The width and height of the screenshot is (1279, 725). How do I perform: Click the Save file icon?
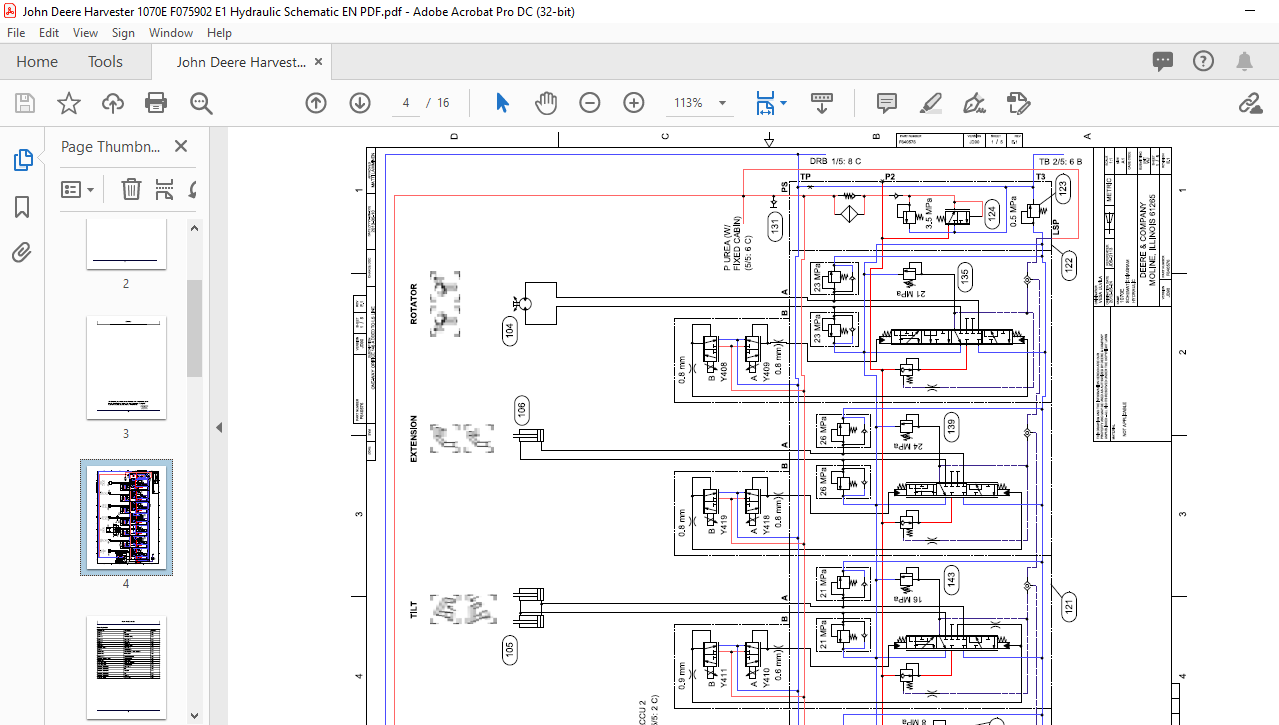(25, 103)
